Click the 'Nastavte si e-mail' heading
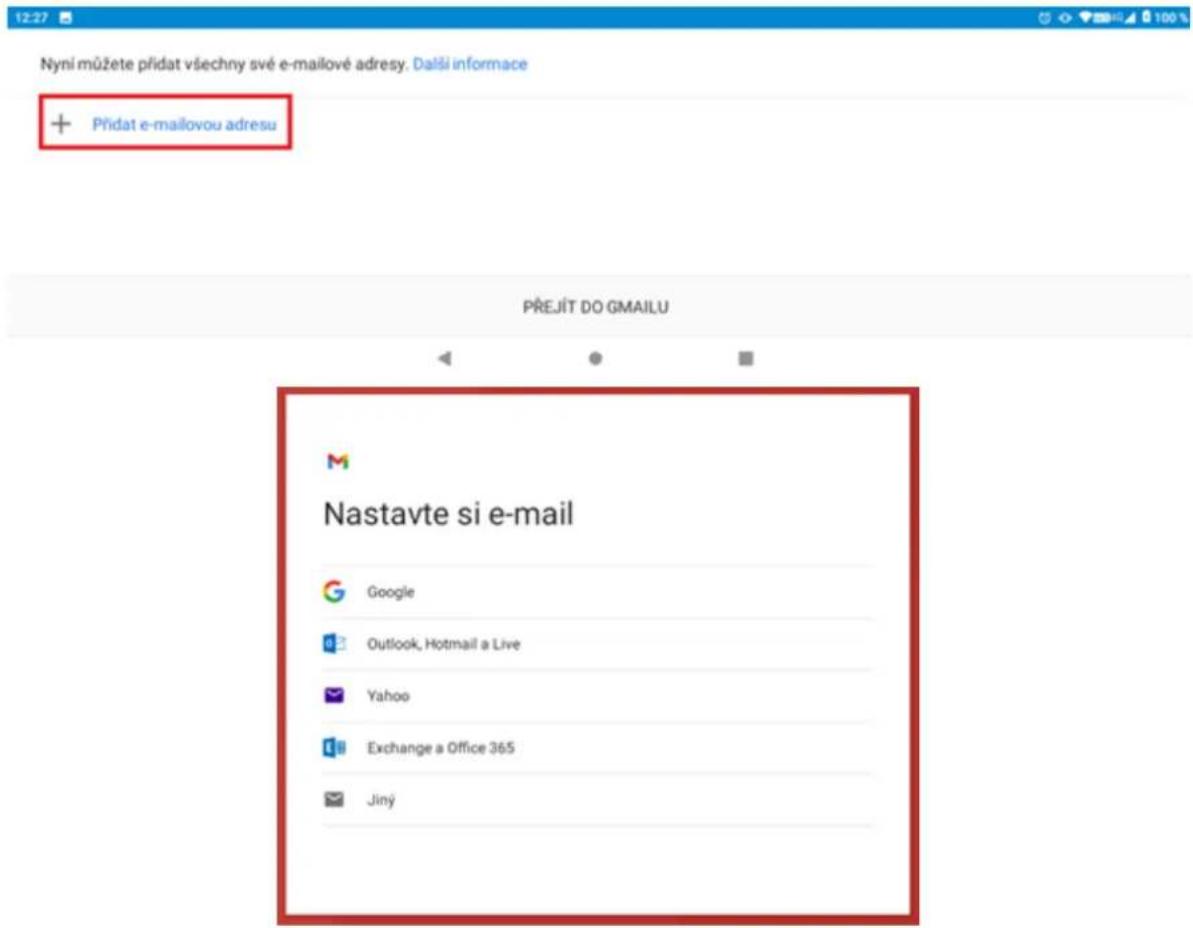1193x928 pixels. 448,514
